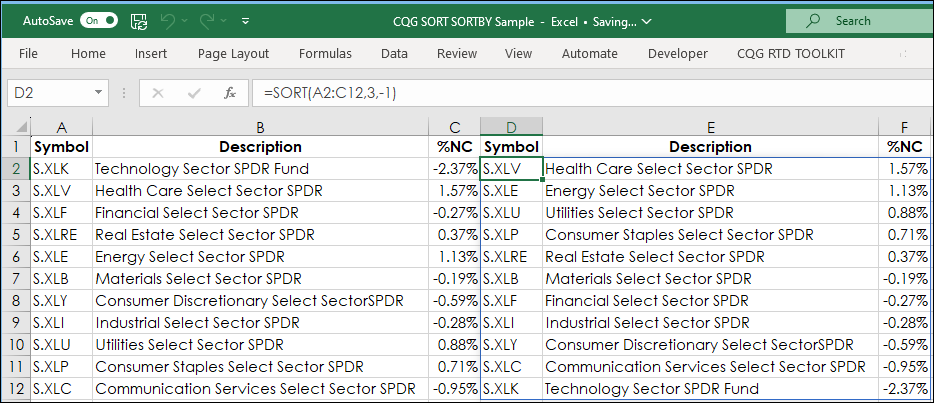The image size is (934, 403).
Task: Switch to the CQG RTD TOOLKIT tab
Action: click(x=791, y=53)
